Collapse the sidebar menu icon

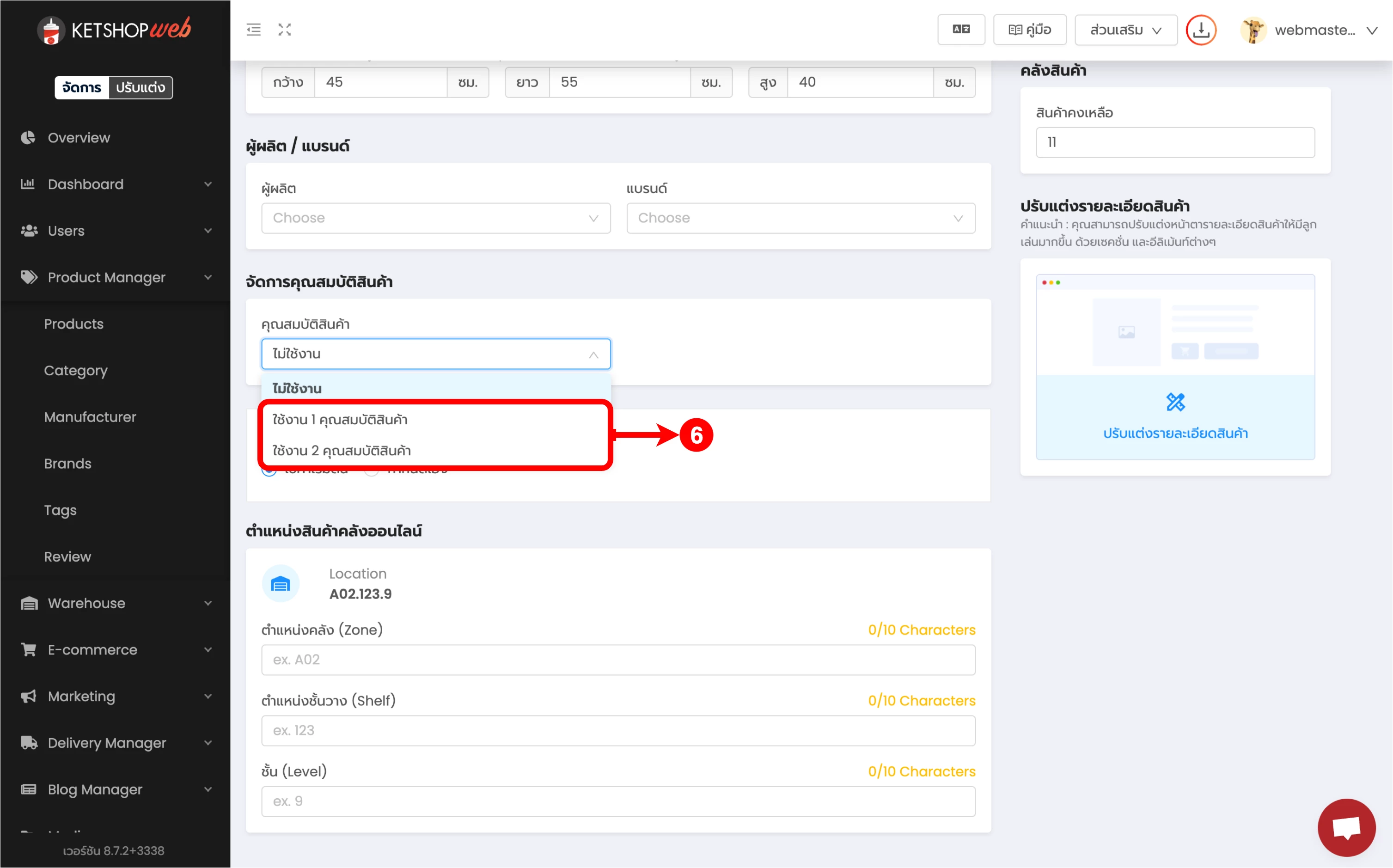[253, 30]
